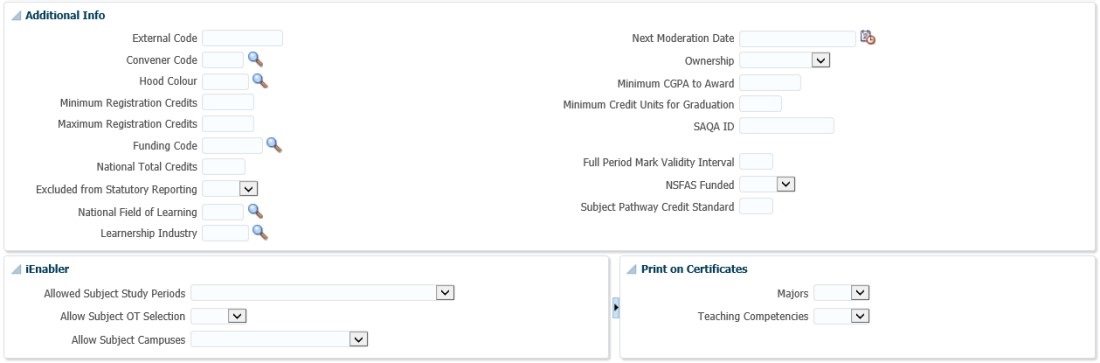Viewport: 1100px width, 363px height.
Task: Open Allowed Subject Study Periods dropdown
Action: tap(445, 293)
